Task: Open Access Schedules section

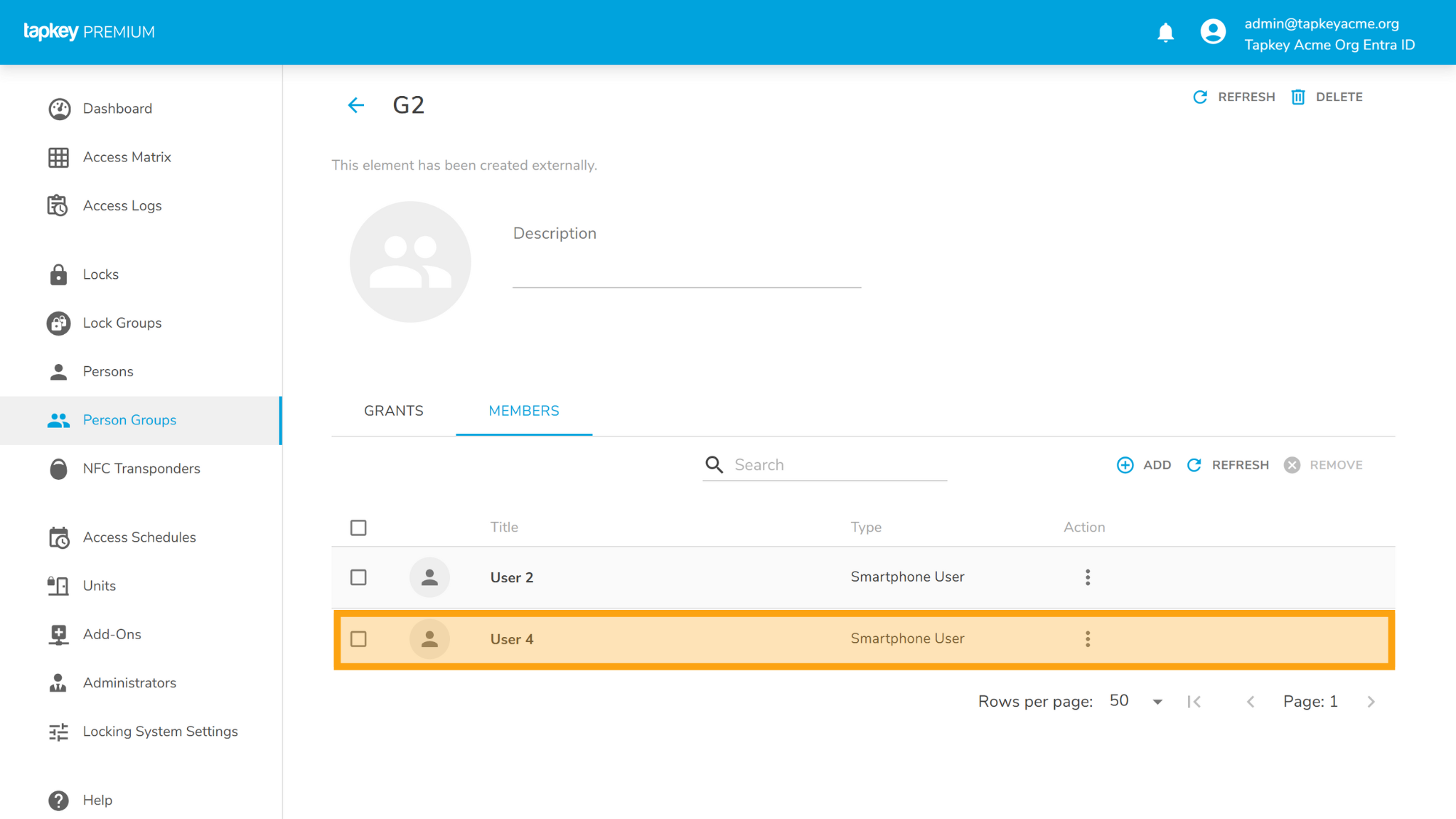Action: [x=139, y=537]
